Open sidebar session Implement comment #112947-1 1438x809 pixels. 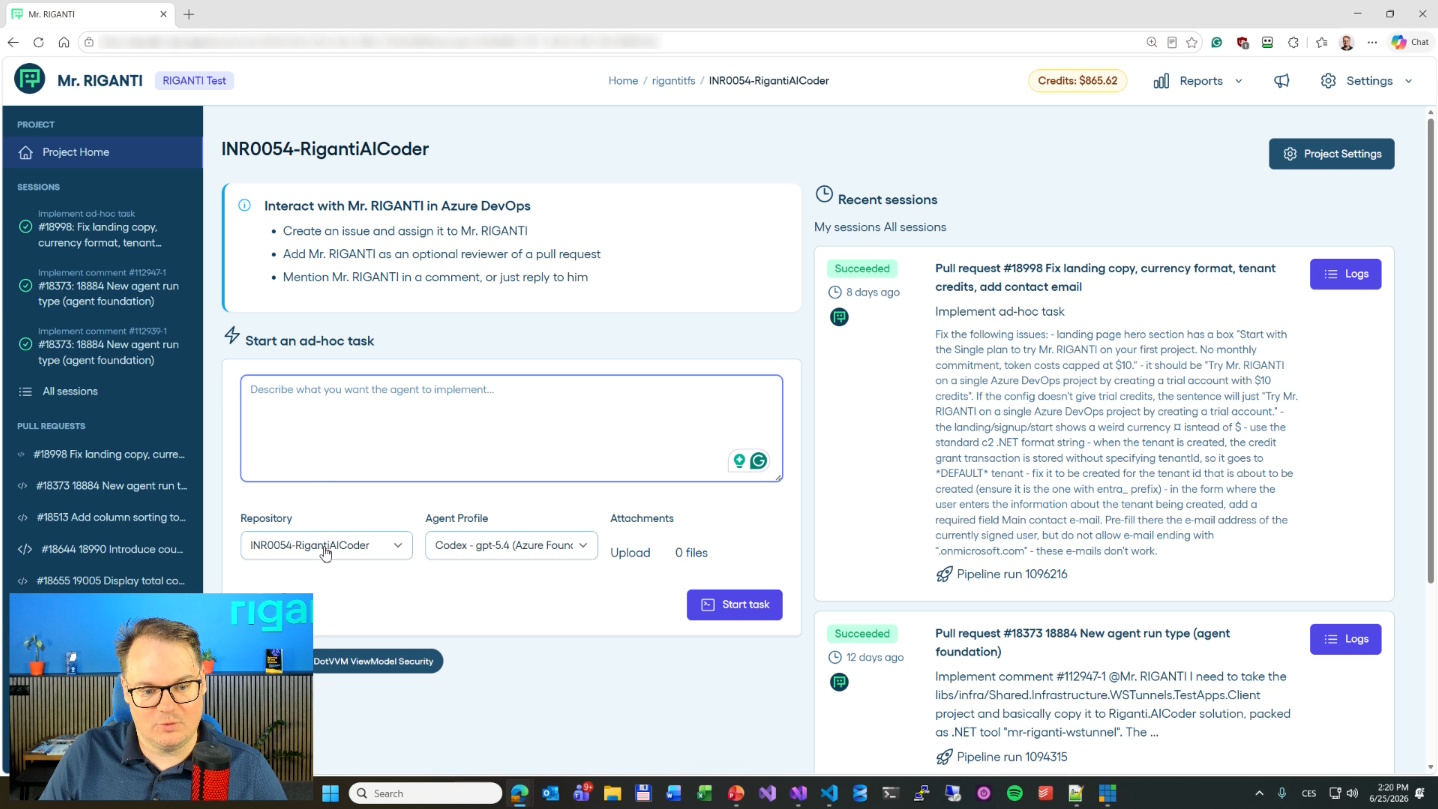point(103,286)
